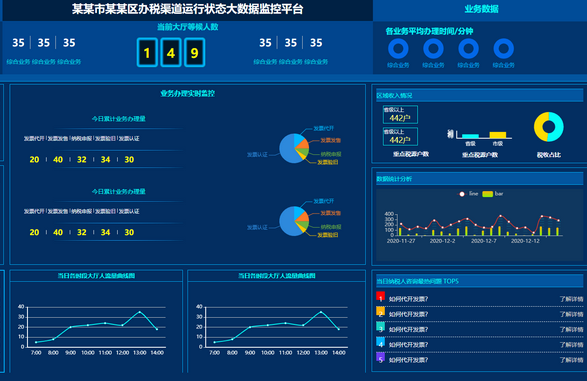Click the red number 1 rank badge
The image size is (587, 381).
[380, 297]
